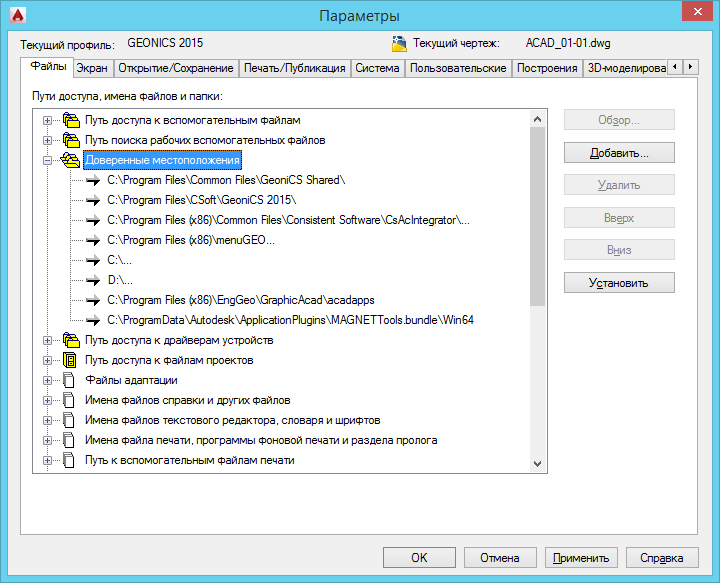Click document icon of 'Путь к вспомогательным файлам печати'
Screen dimensions: 720x583
(x=69, y=460)
